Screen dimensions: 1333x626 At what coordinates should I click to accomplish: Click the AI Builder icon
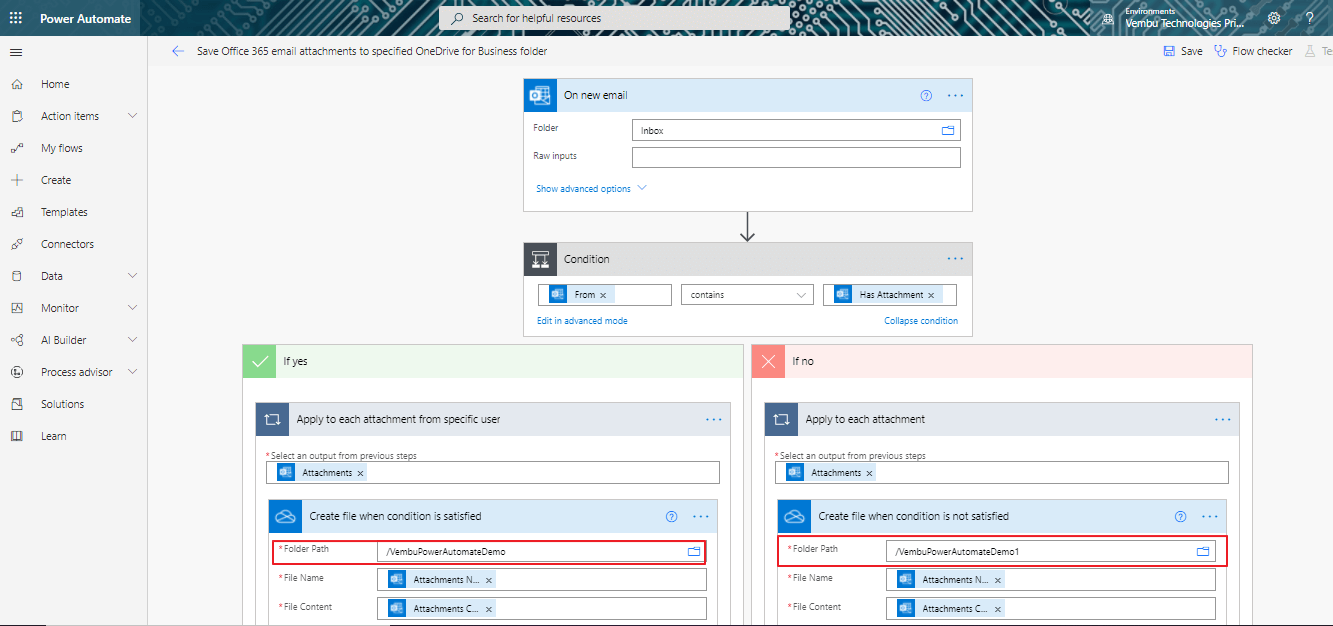point(16,340)
